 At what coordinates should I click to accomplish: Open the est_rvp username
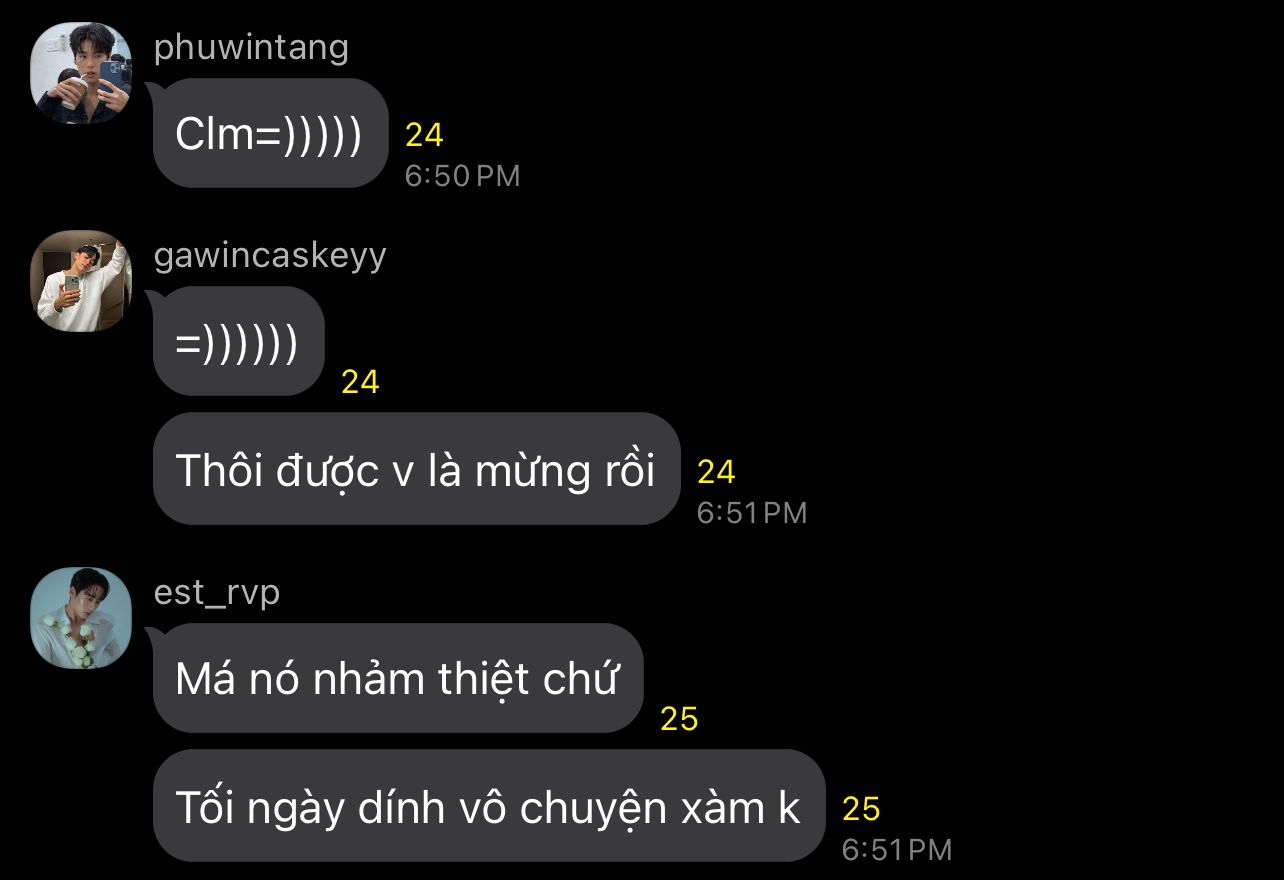(217, 593)
